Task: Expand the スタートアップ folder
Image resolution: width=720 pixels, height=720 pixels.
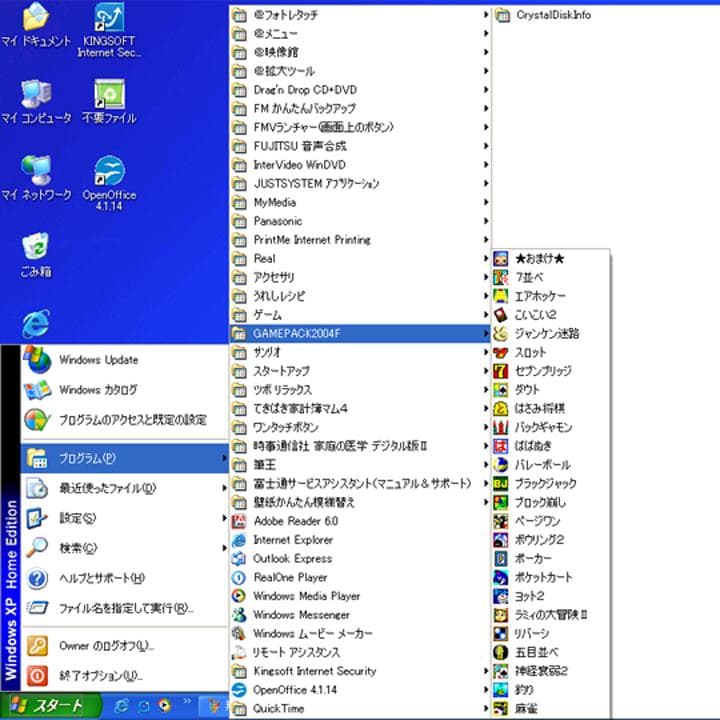Action: 360,371
